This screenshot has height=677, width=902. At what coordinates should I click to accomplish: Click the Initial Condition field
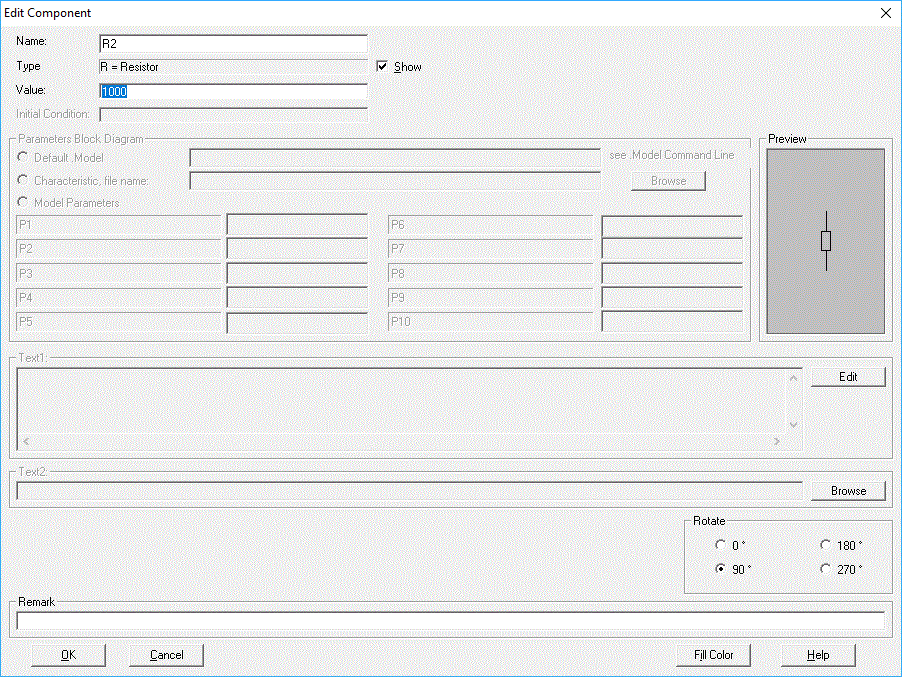233,114
